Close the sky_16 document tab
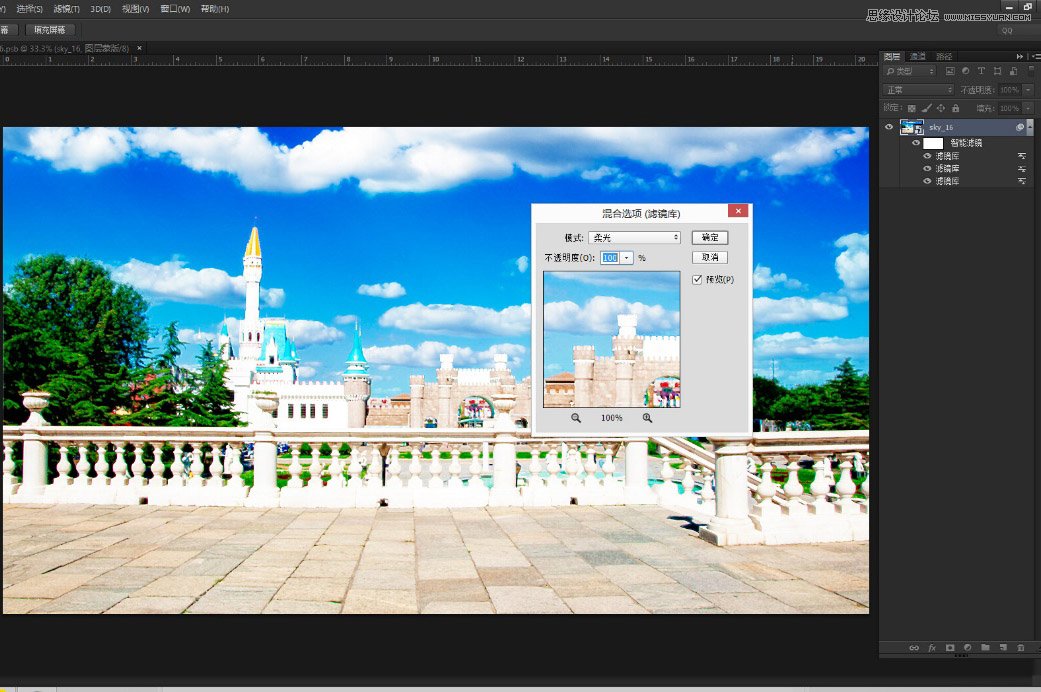The image size is (1041, 692). (x=139, y=48)
